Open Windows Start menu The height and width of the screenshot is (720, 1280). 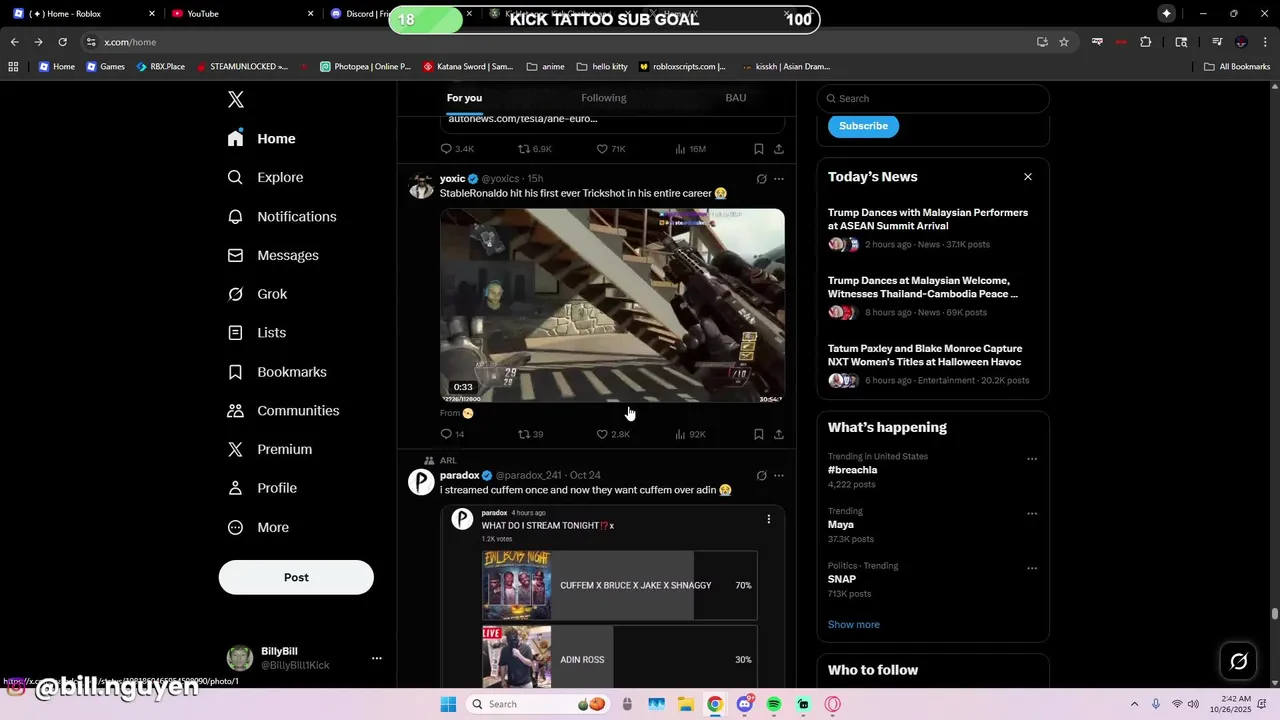tap(448, 704)
